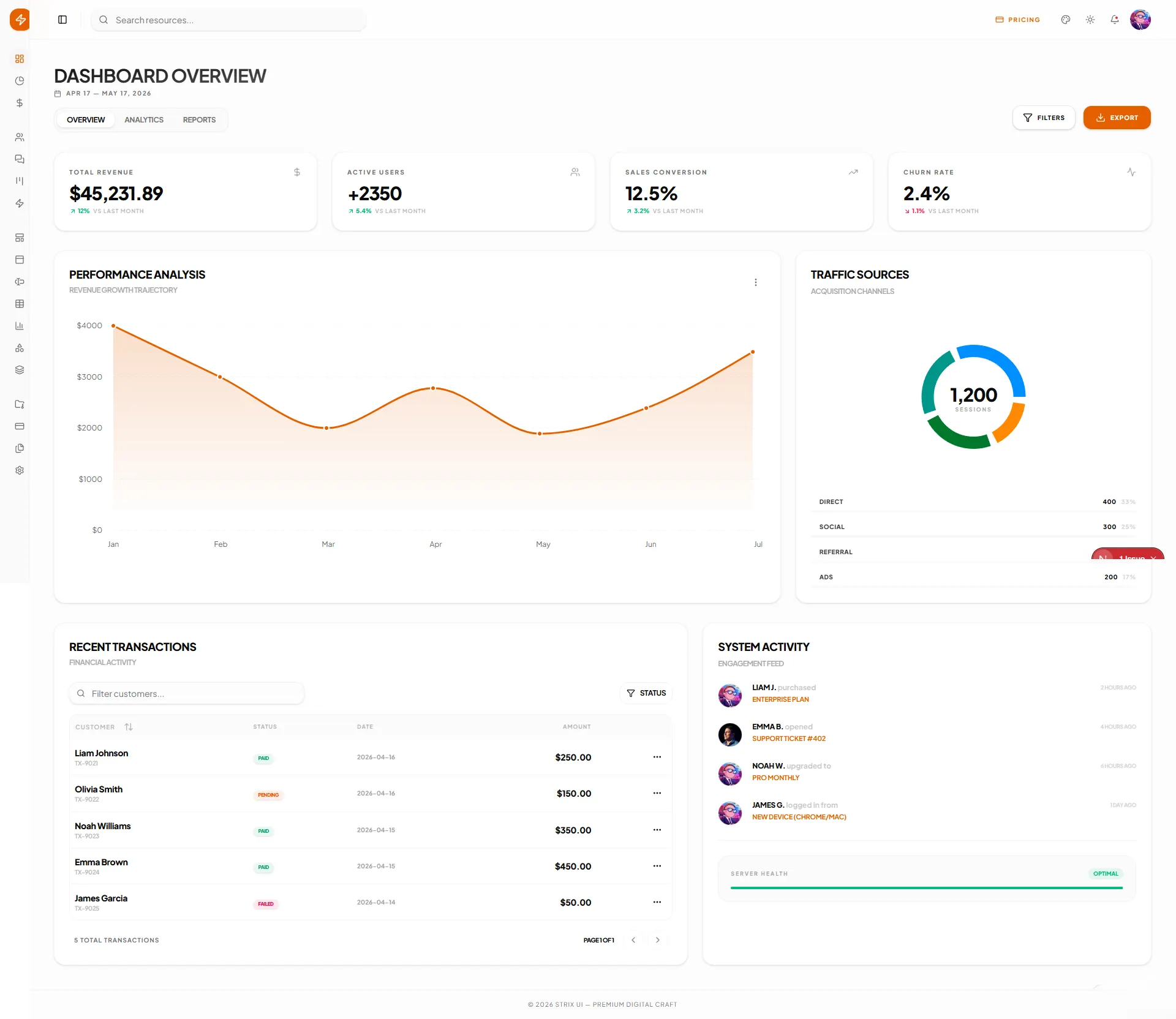Open actions menu for Emma Brown row

point(657,866)
